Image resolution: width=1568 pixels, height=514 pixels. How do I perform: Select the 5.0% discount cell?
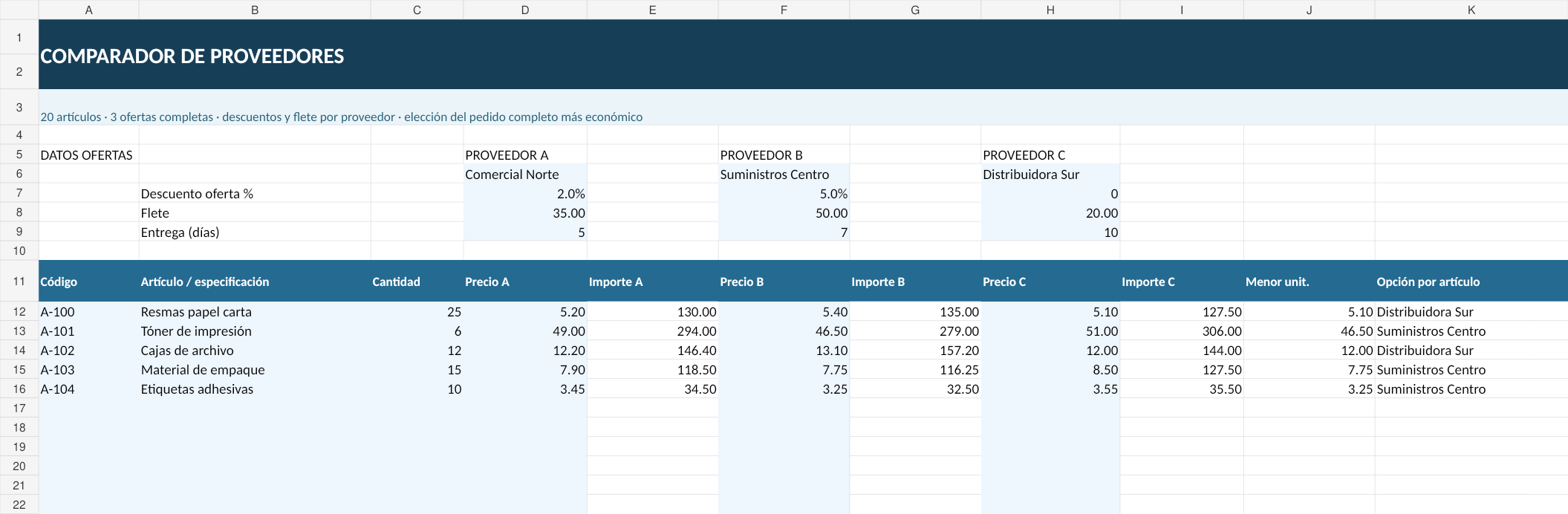click(784, 193)
